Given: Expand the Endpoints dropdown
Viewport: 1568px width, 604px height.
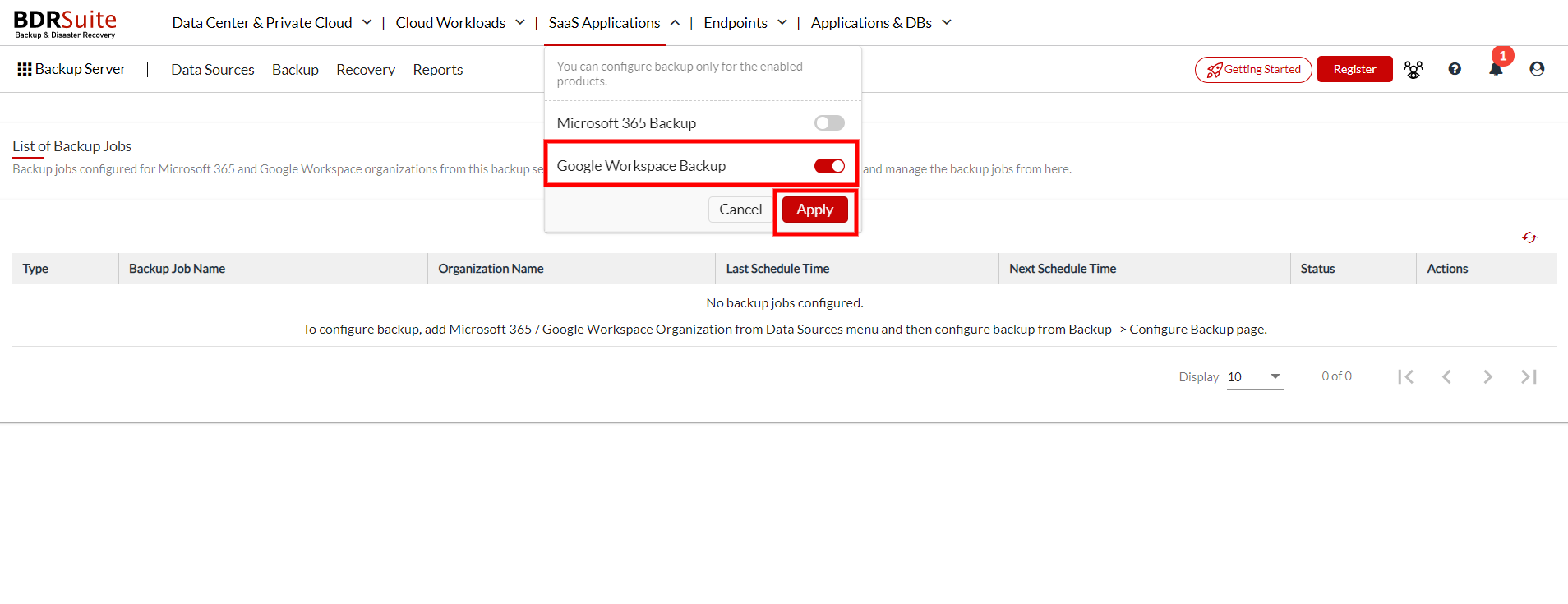Looking at the screenshot, I should 745,23.
